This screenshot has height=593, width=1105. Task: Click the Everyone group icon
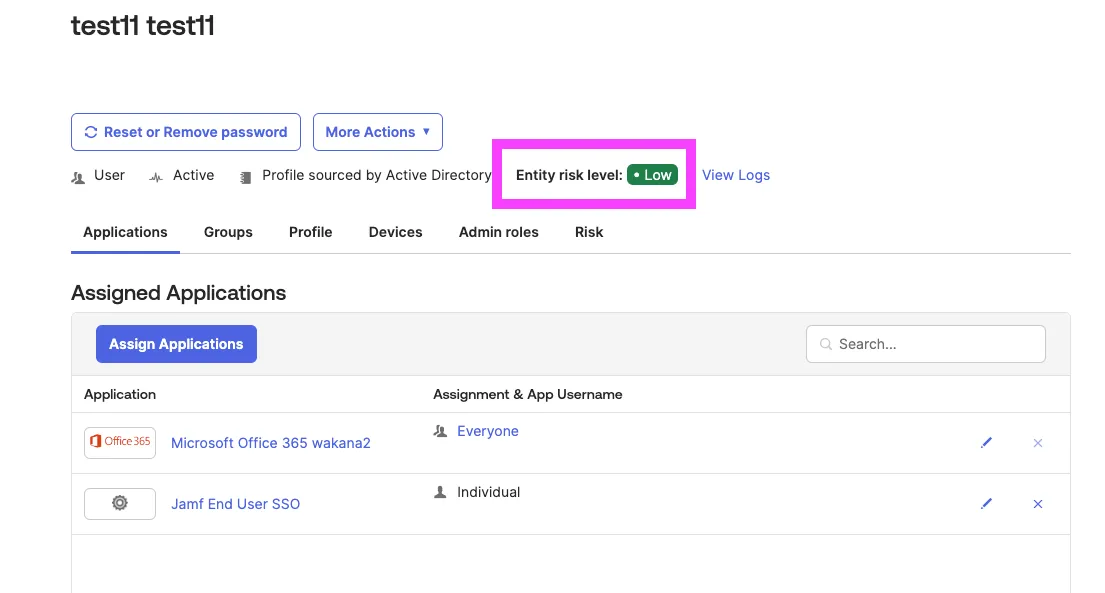[440, 432]
